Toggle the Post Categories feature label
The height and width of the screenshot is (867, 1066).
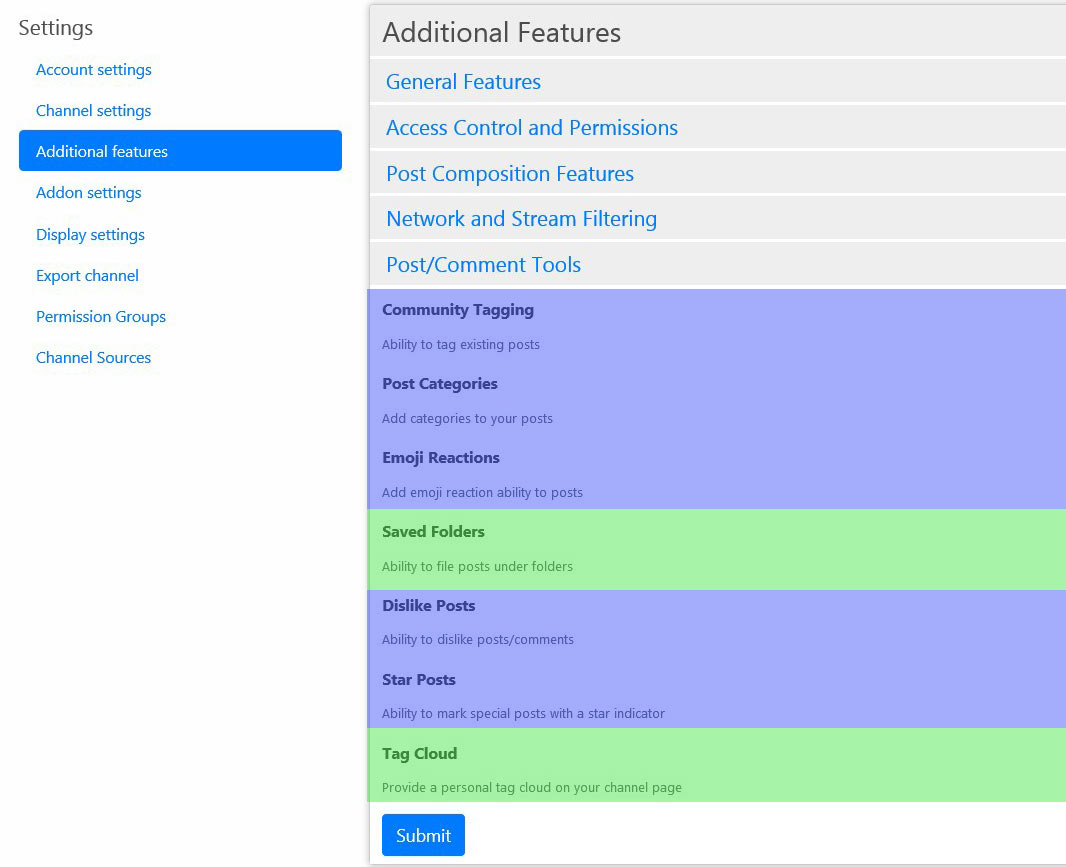(x=440, y=384)
